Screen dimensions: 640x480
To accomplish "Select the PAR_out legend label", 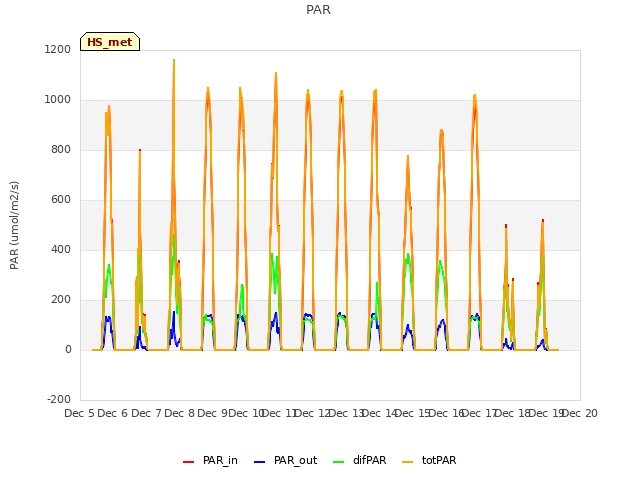I will click(295, 460).
